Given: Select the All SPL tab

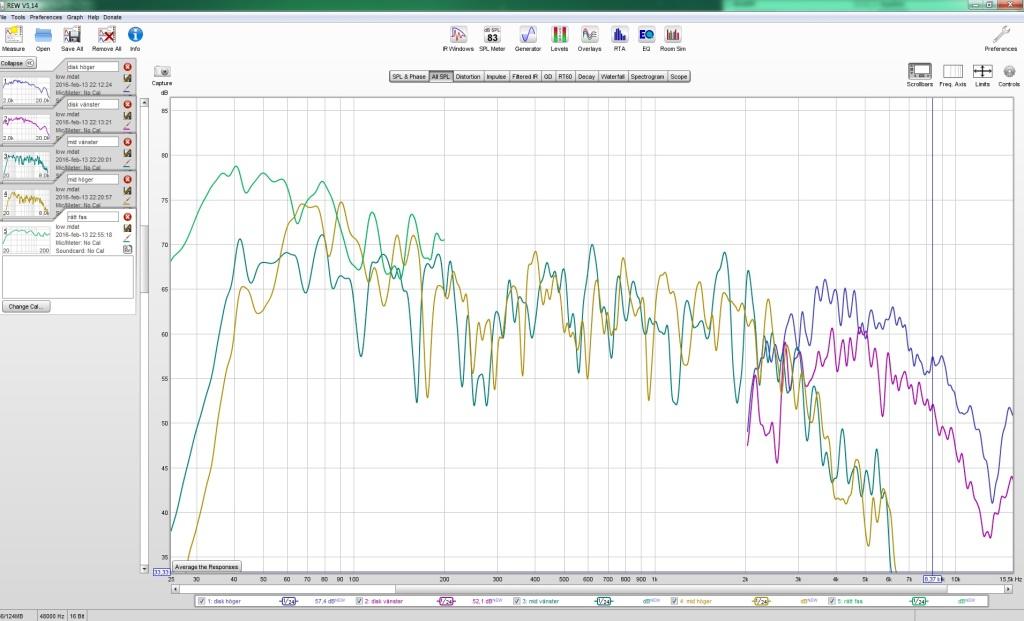Looking at the screenshot, I should (441, 76).
